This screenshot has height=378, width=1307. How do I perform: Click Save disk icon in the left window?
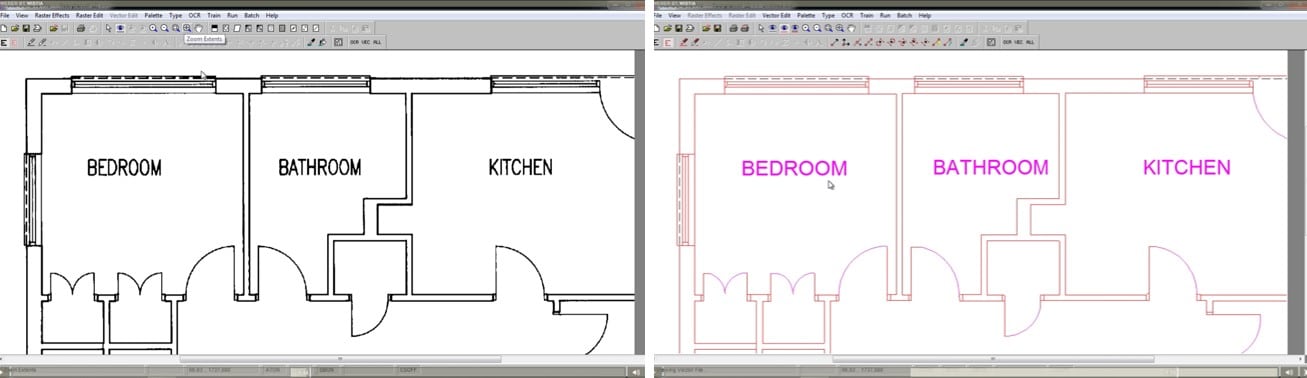[26, 28]
